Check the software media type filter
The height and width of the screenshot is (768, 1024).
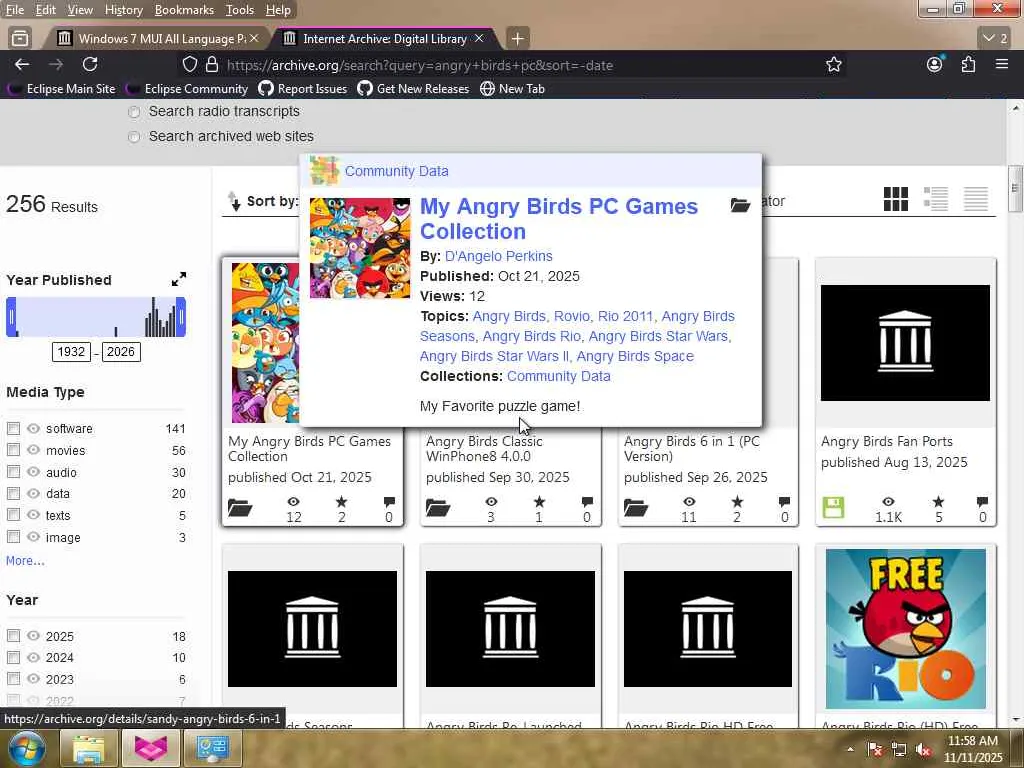(x=13, y=428)
